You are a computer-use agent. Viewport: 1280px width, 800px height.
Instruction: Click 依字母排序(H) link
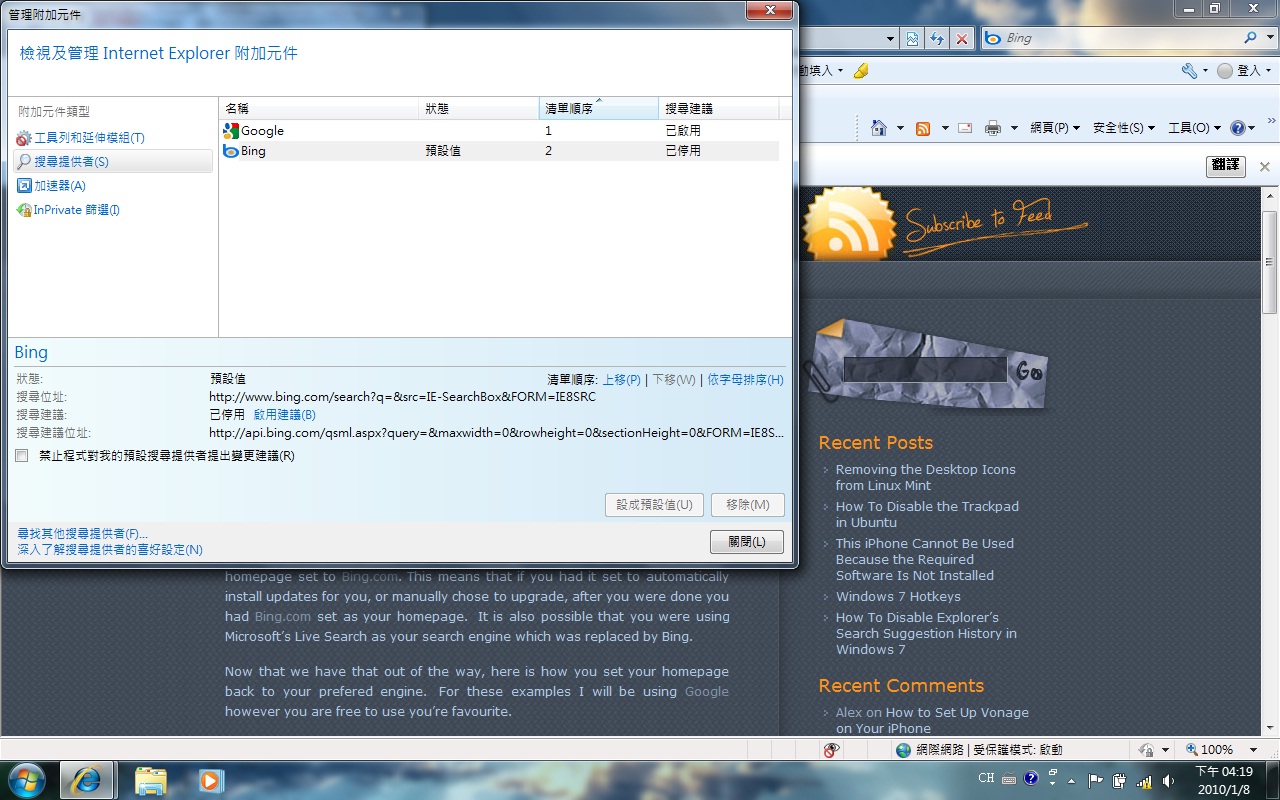(x=745, y=380)
